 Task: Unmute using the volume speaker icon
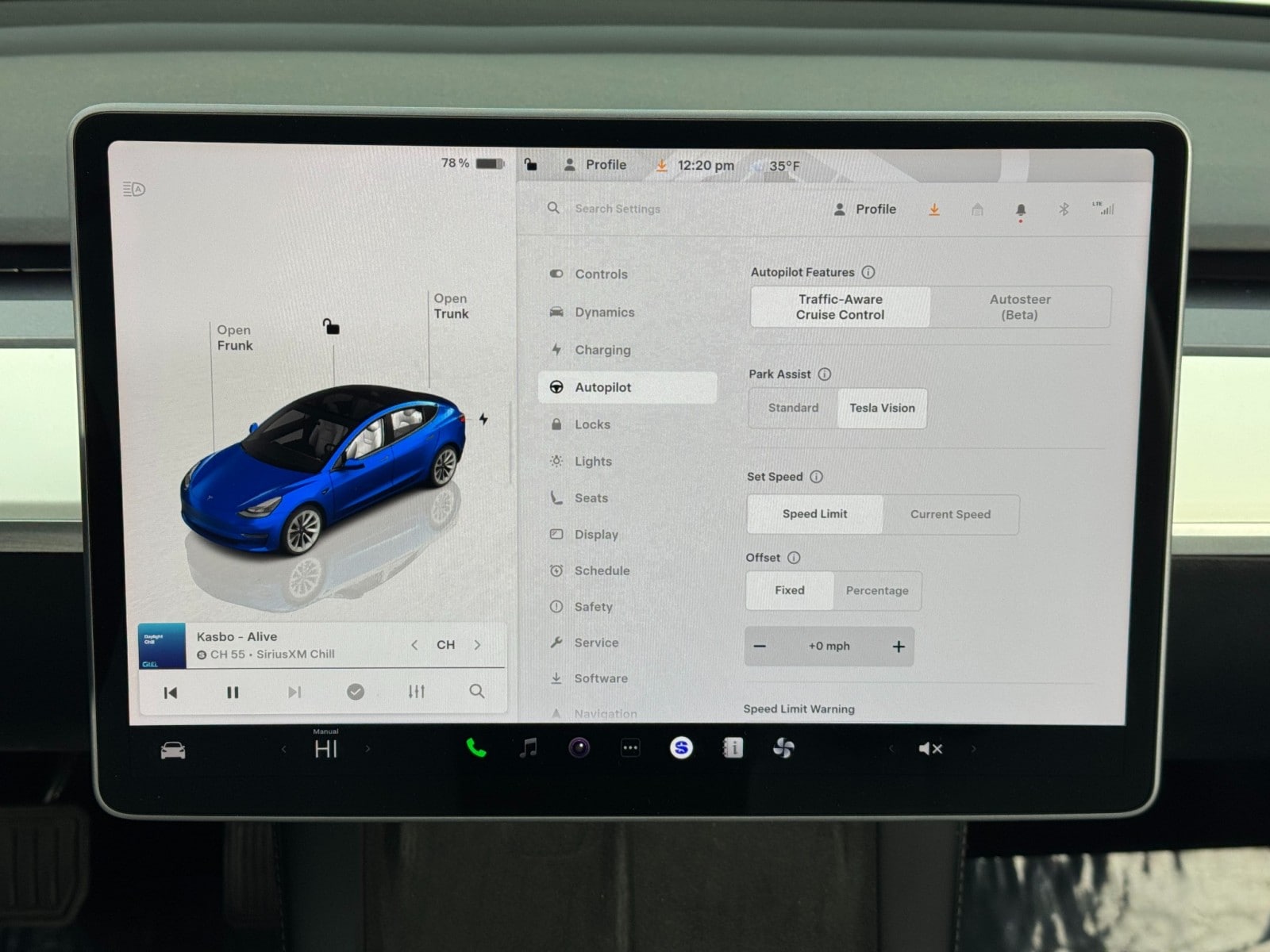(929, 749)
